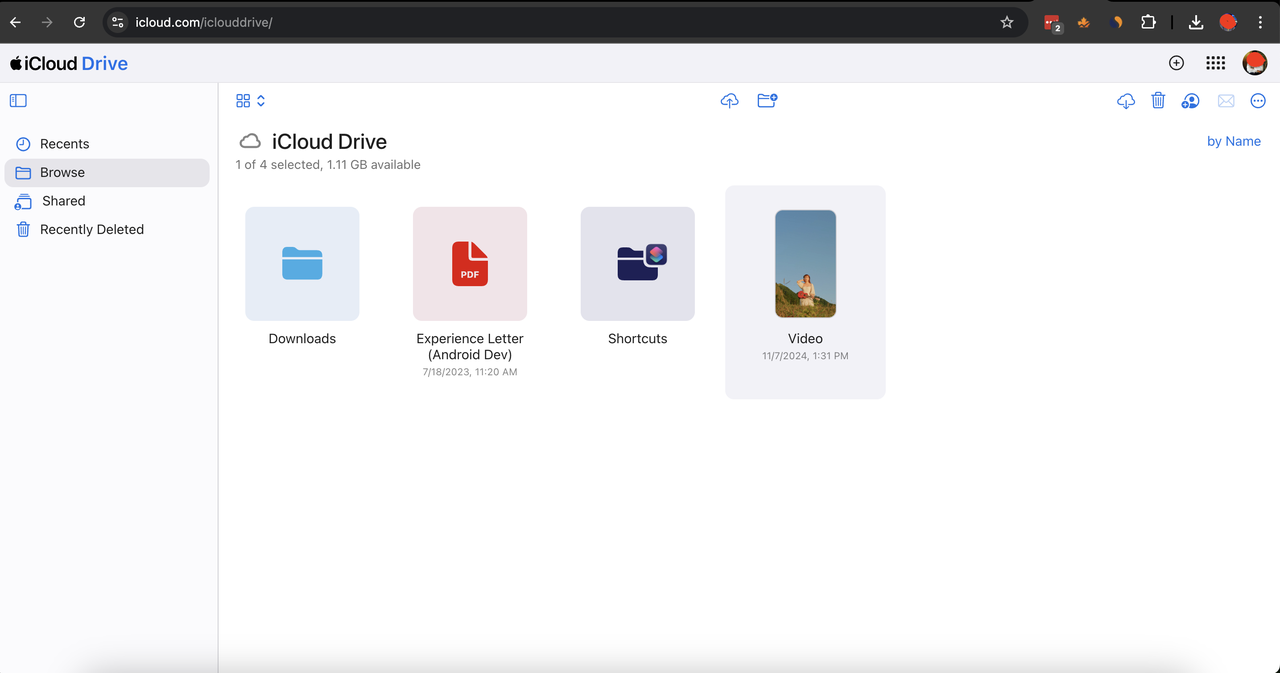
Task: Go to Shared in the sidebar
Action: [x=63, y=201]
